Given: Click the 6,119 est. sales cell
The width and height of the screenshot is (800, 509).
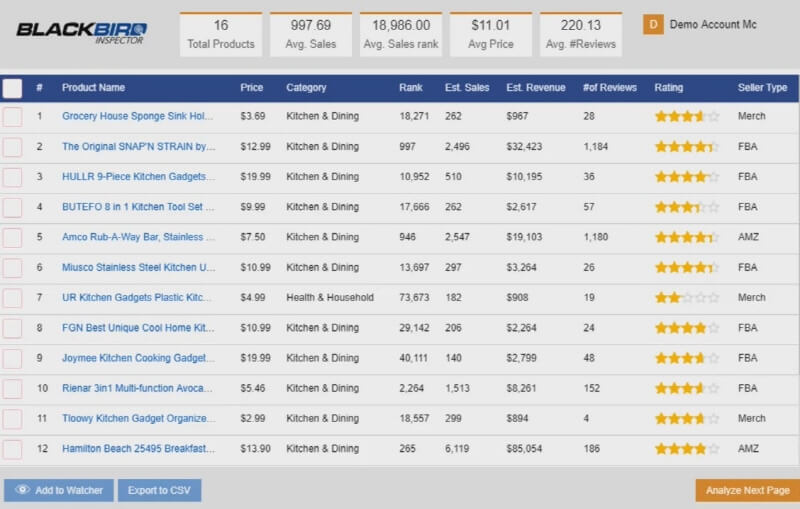Looking at the screenshot, I should (x=457, y=449).
